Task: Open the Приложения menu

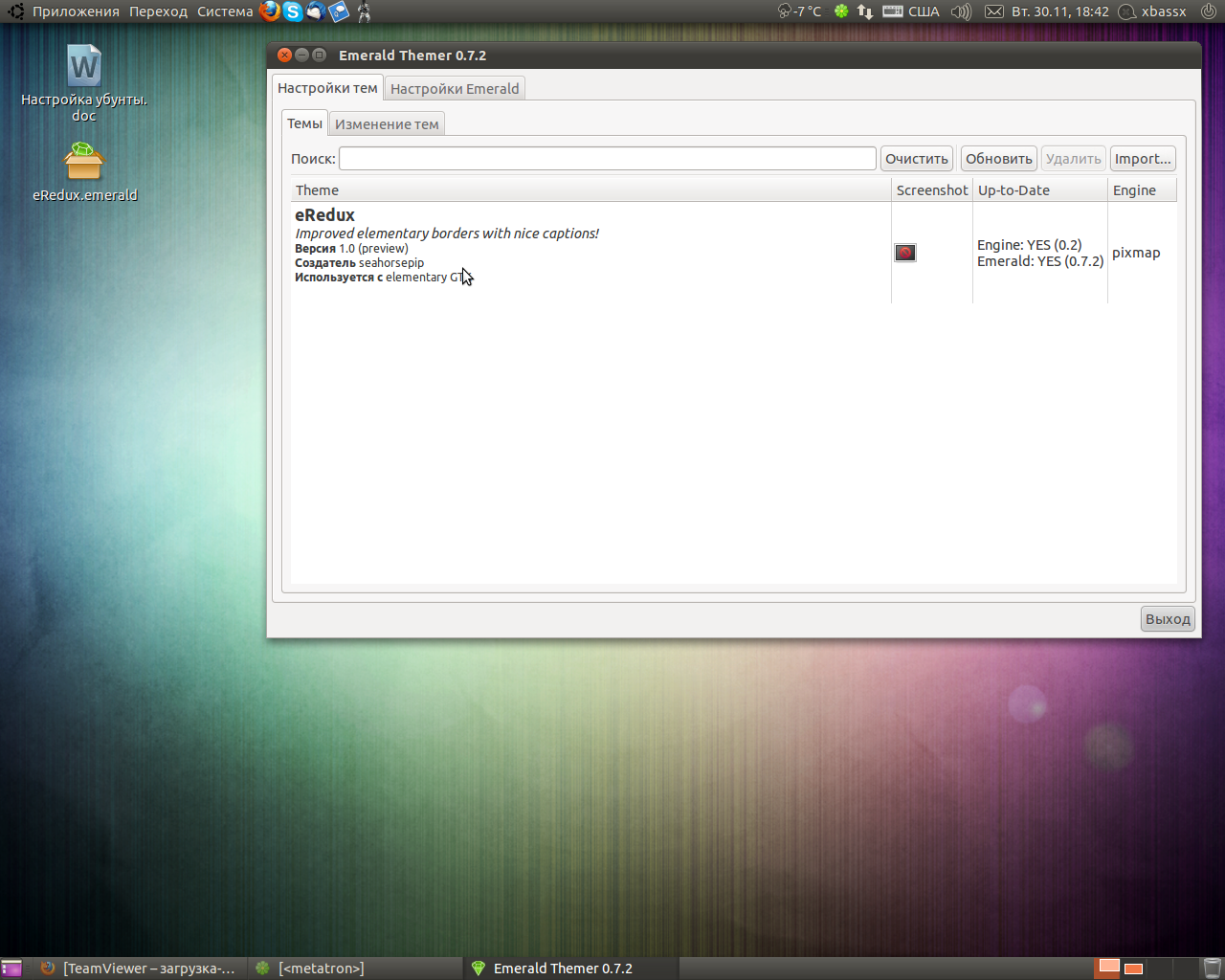Action: coord(76,11)
